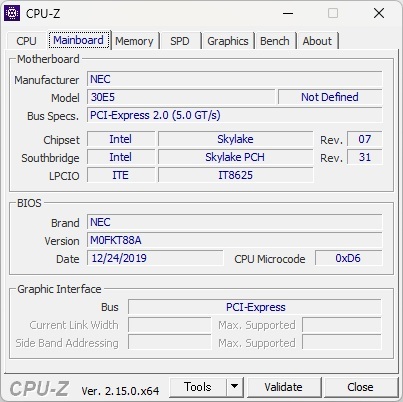Click the CPU Microcode field 0xD6
Image resolution: width=403 pixels, height=402 pixels.
coord(348,258)
